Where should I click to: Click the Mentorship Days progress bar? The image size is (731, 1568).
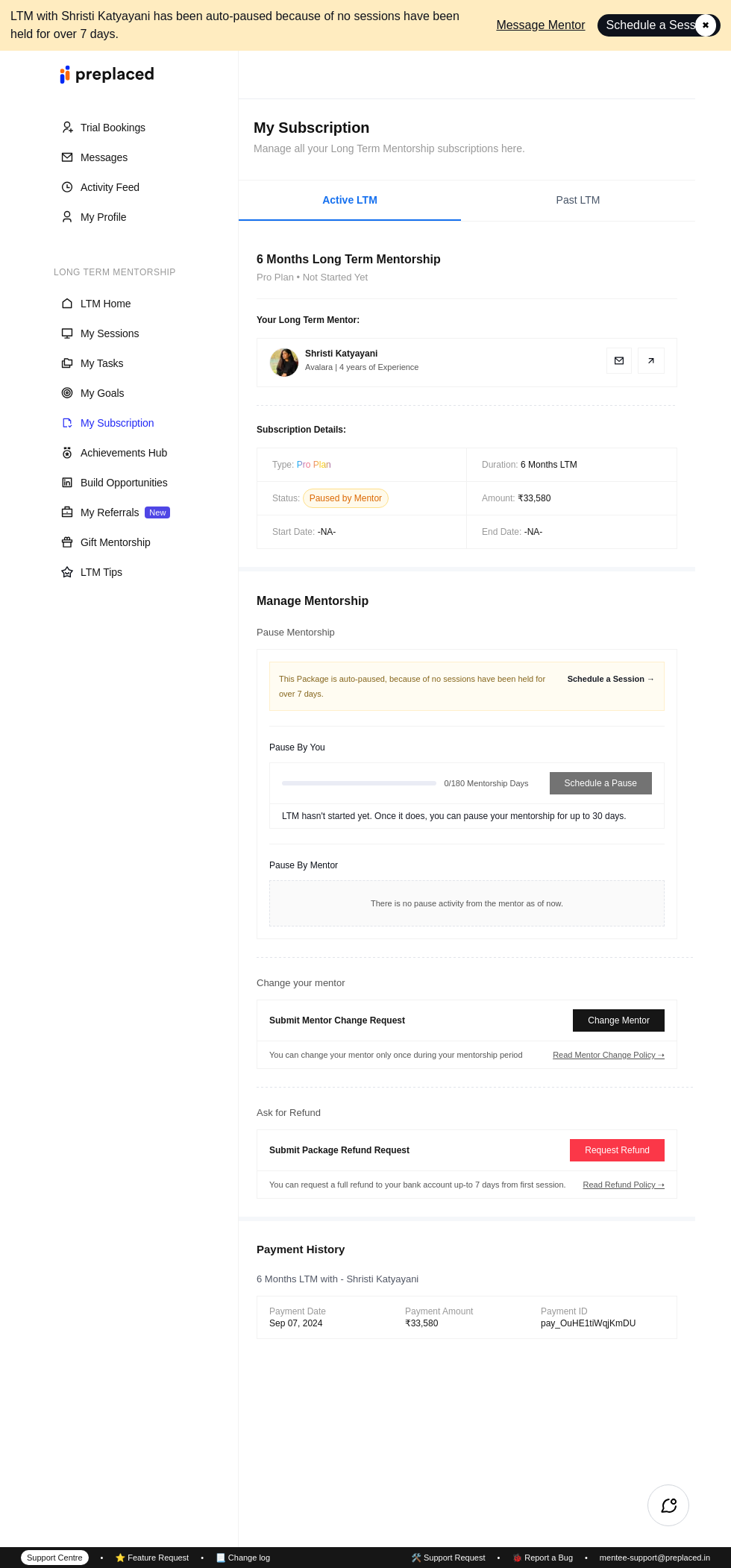click(x=359, y=783)
